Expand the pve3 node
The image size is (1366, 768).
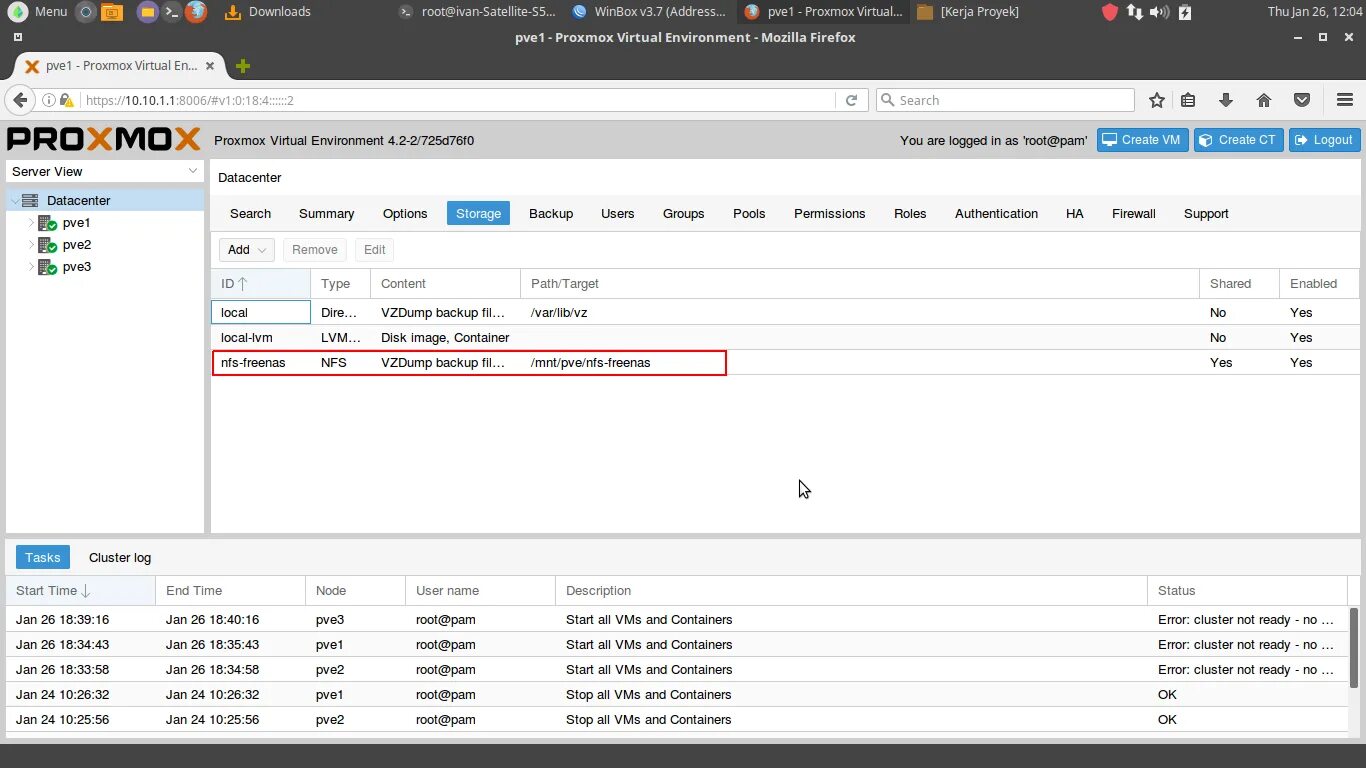30,267
